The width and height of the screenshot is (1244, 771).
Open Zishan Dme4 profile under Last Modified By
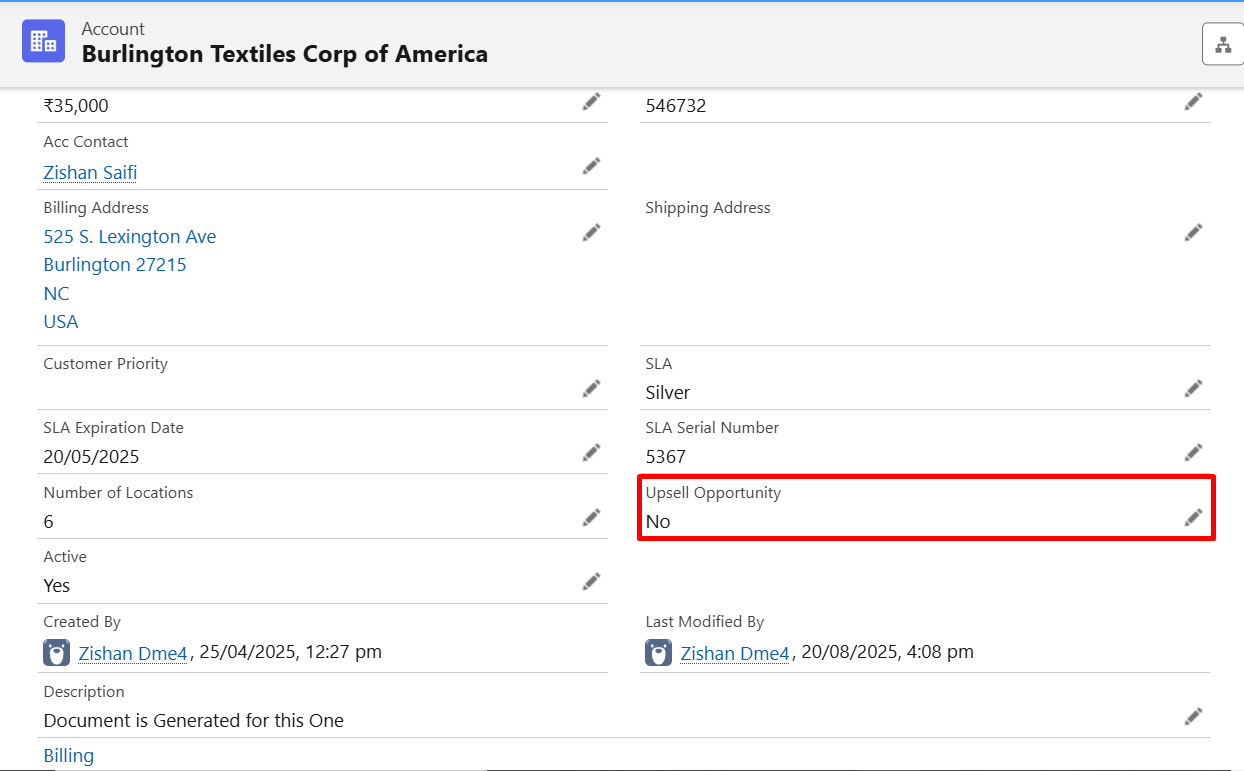coord(735,654)
